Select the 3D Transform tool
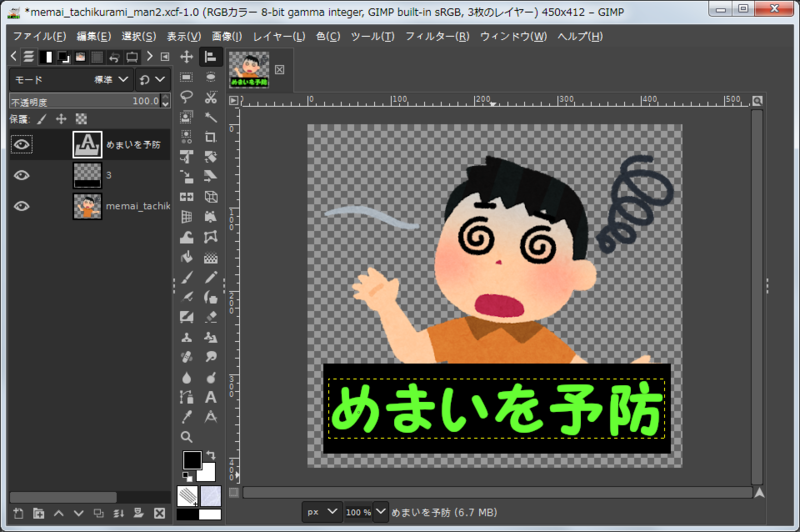The image size is (800, 532). click(211, 197)
